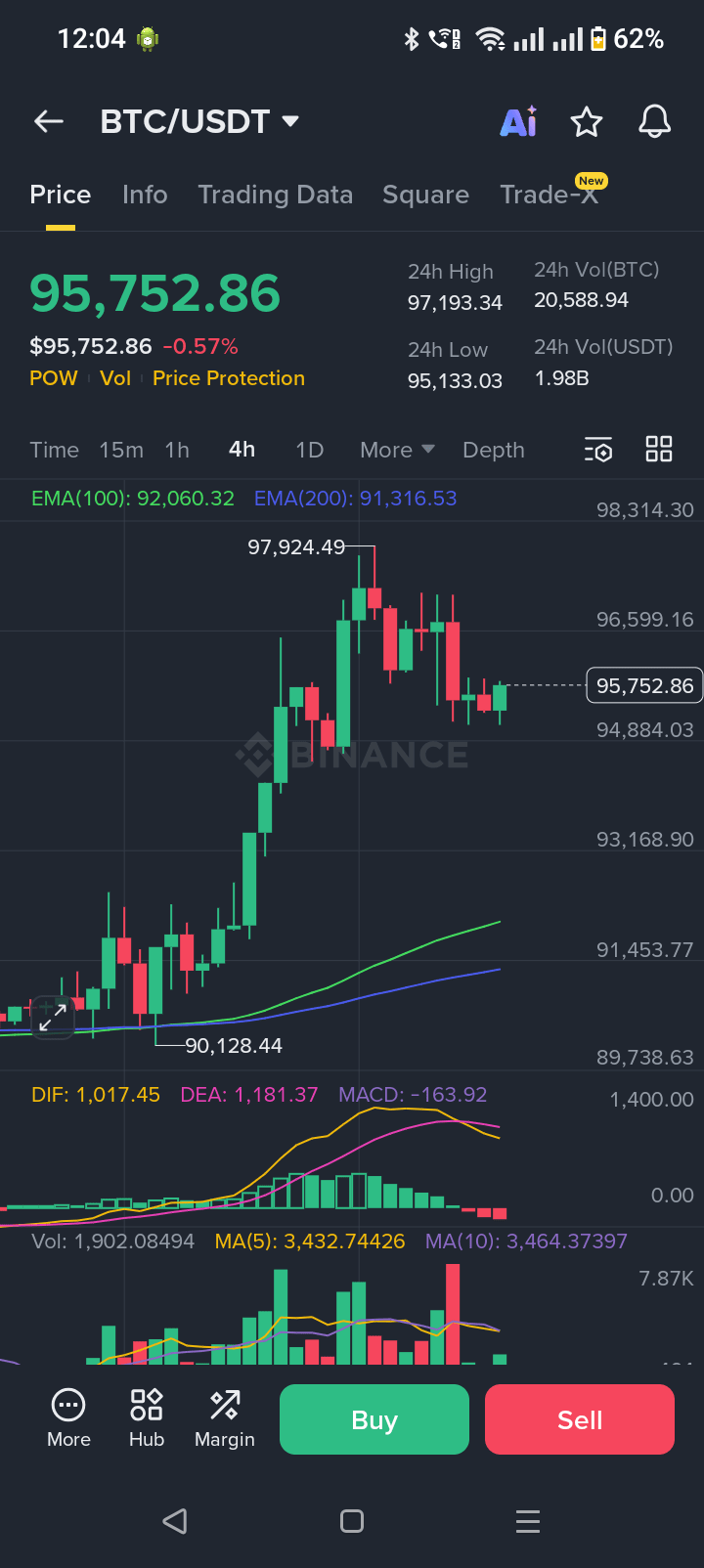Tap Android recent apps button
This screenshot has width=704, height=1568.
528,1521
